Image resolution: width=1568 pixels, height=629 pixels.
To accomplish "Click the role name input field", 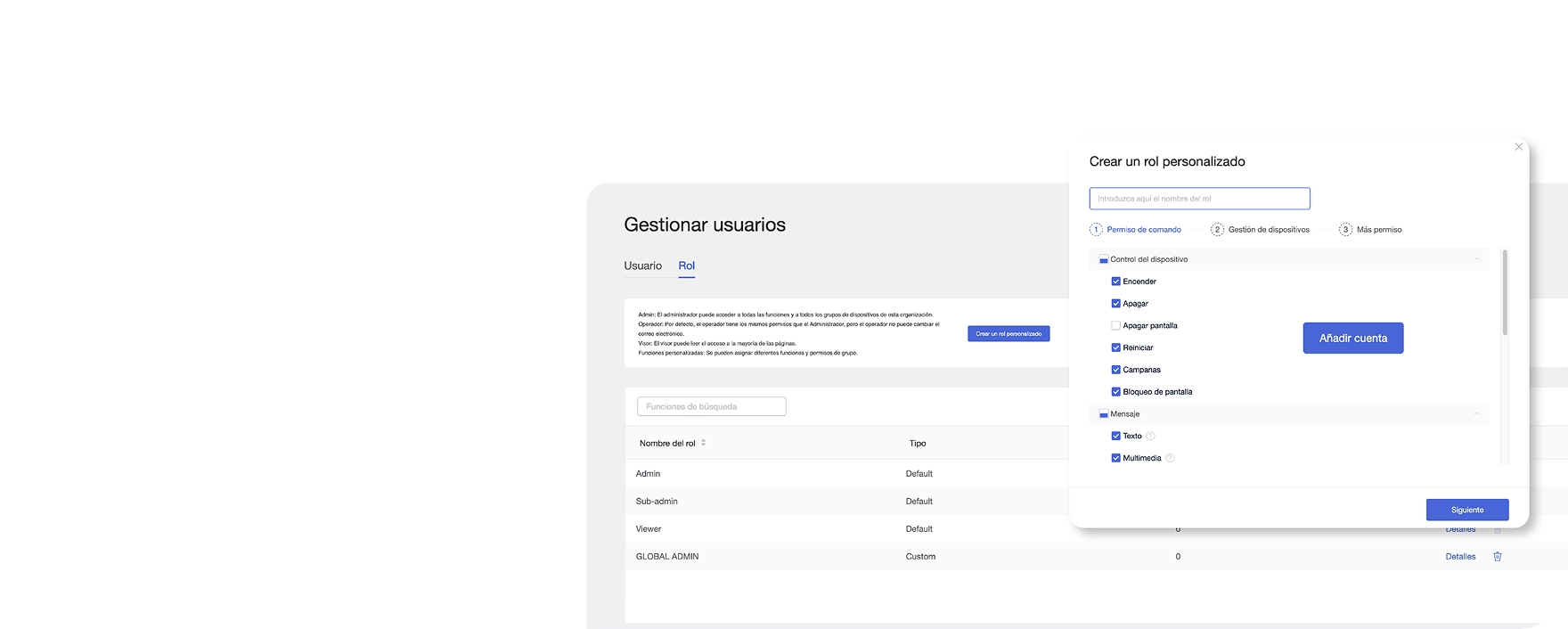I will pyautogui.click(x=1199, y=199).
